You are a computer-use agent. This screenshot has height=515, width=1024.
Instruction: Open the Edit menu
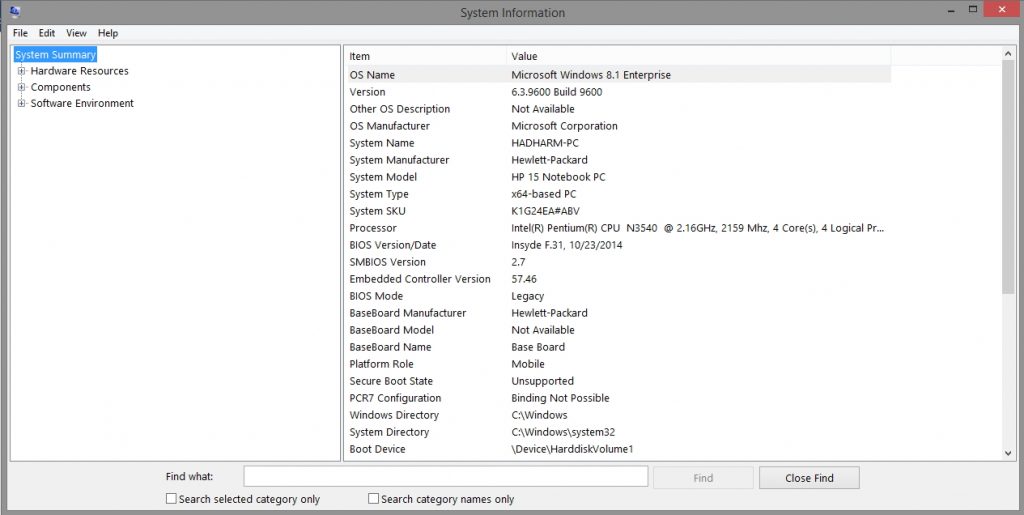pos(46,33)
